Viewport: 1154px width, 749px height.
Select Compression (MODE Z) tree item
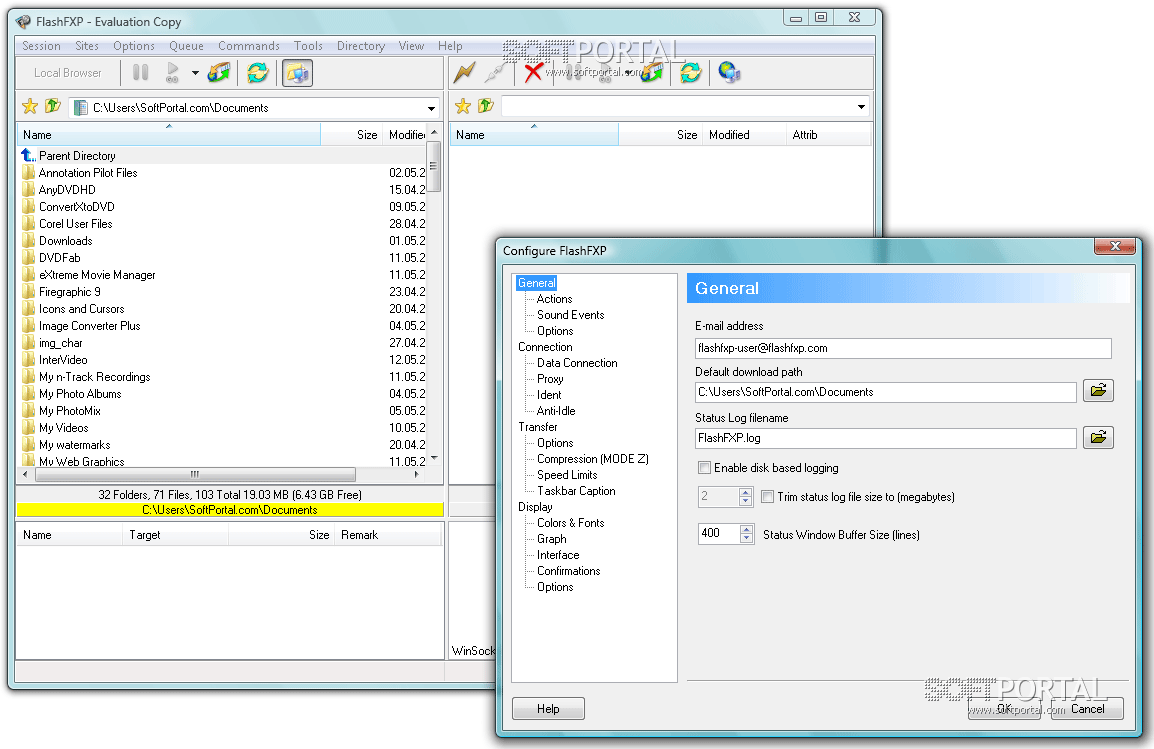pyautogui.click(x=592, y=458)
